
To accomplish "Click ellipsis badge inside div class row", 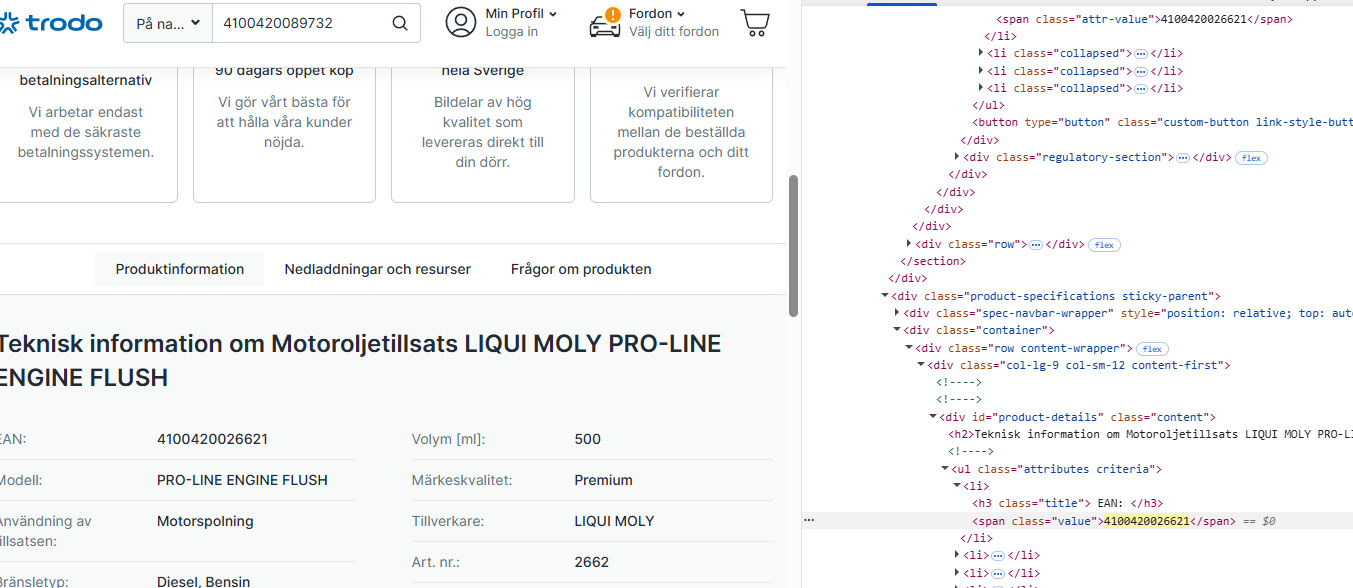I will point(1036,244).
